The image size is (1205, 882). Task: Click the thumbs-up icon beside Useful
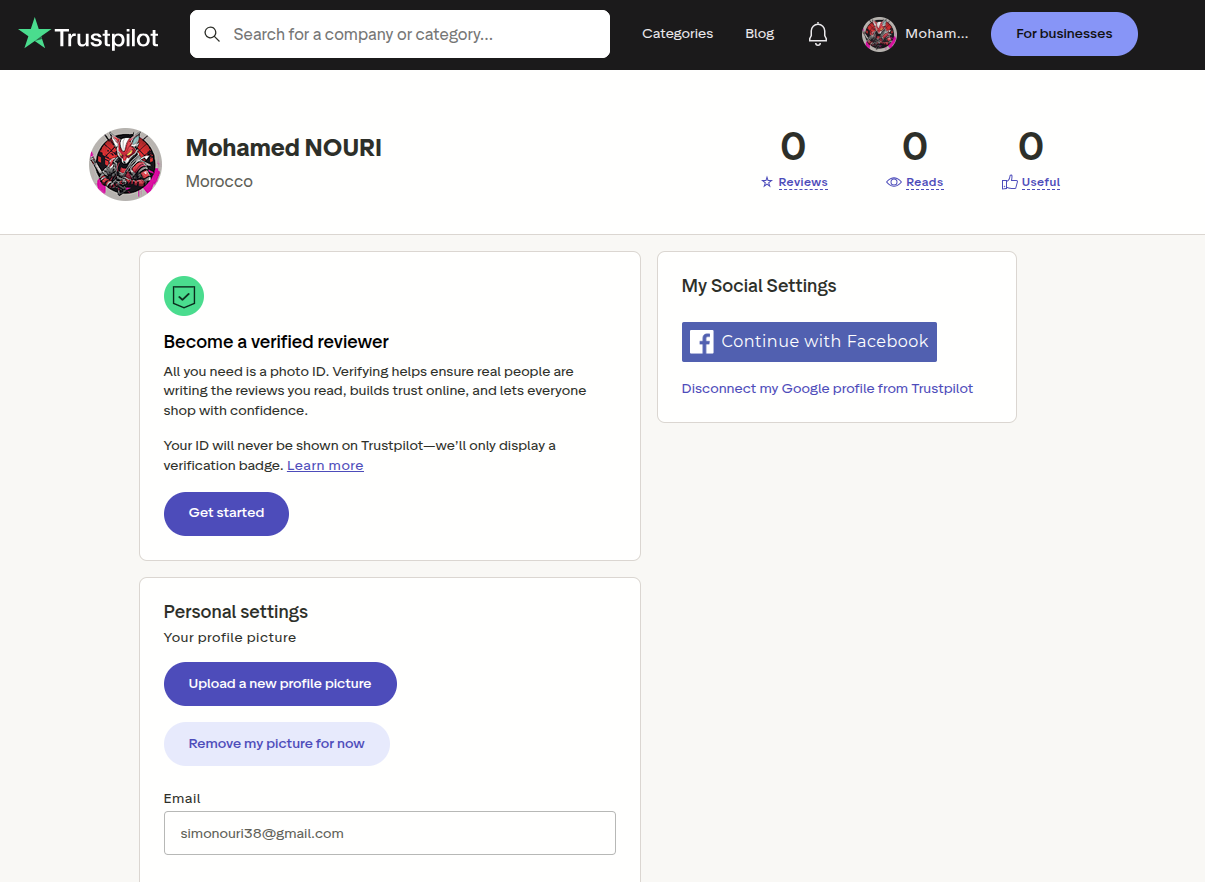coord(1009,182)
